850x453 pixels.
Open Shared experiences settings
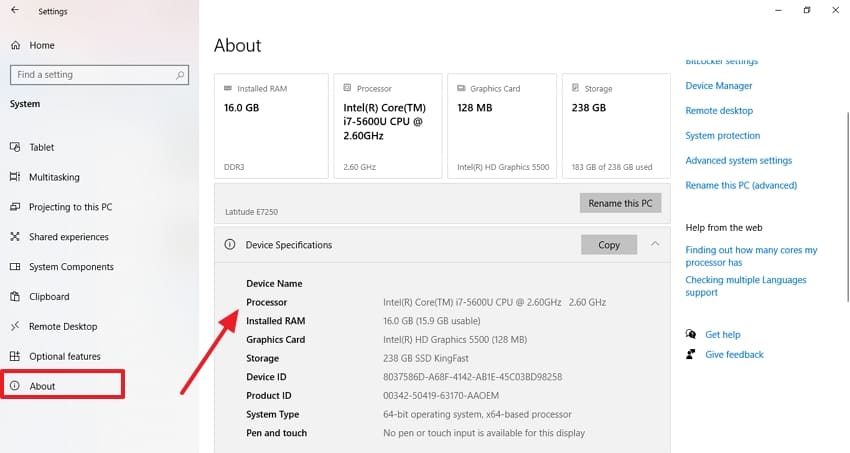click(x=69, y=236)
